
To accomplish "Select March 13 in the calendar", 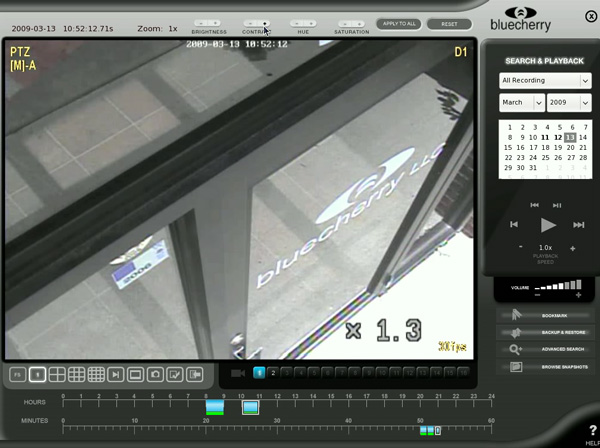I will click(570, 137).
